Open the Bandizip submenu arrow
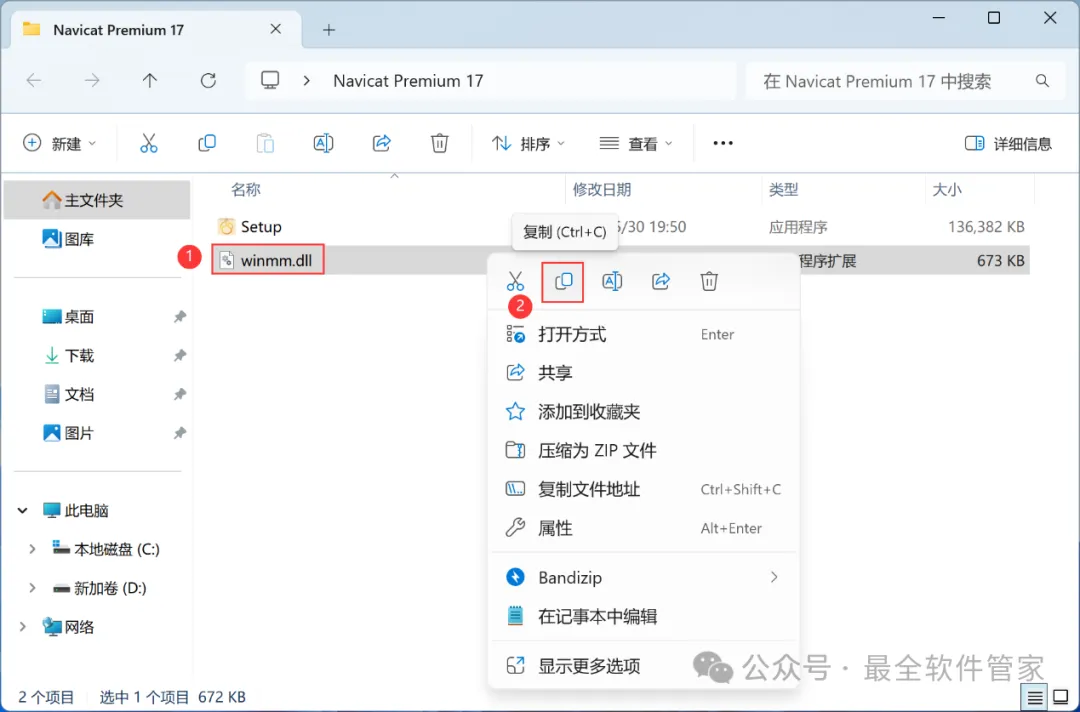Screen dimensions: 1080x712 774,577
